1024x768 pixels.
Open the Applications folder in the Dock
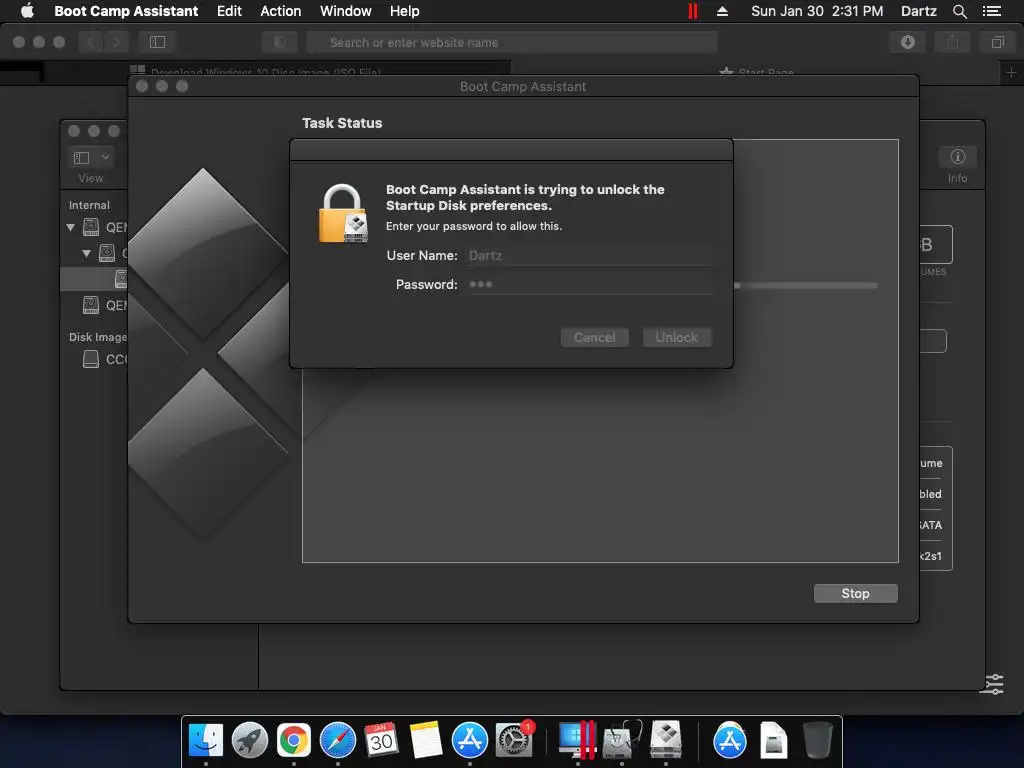tap(729, 740)
